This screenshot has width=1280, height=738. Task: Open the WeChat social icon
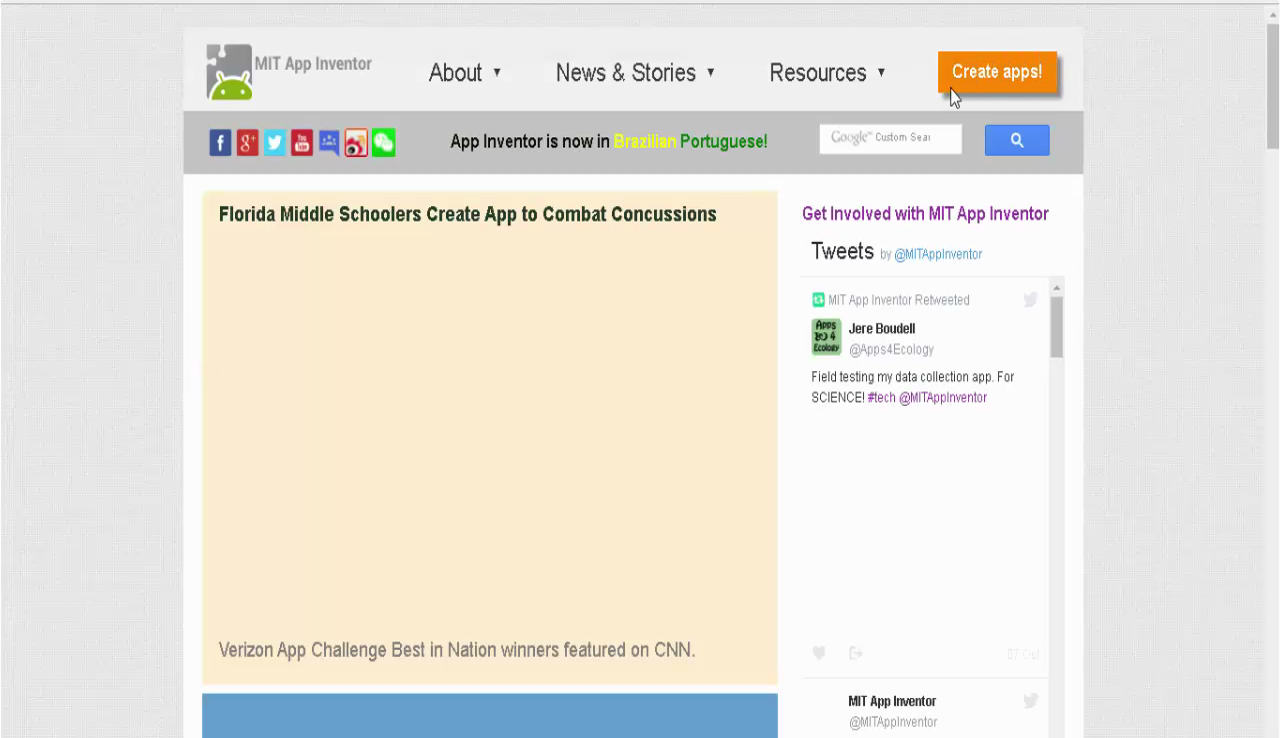pos(383,143)
